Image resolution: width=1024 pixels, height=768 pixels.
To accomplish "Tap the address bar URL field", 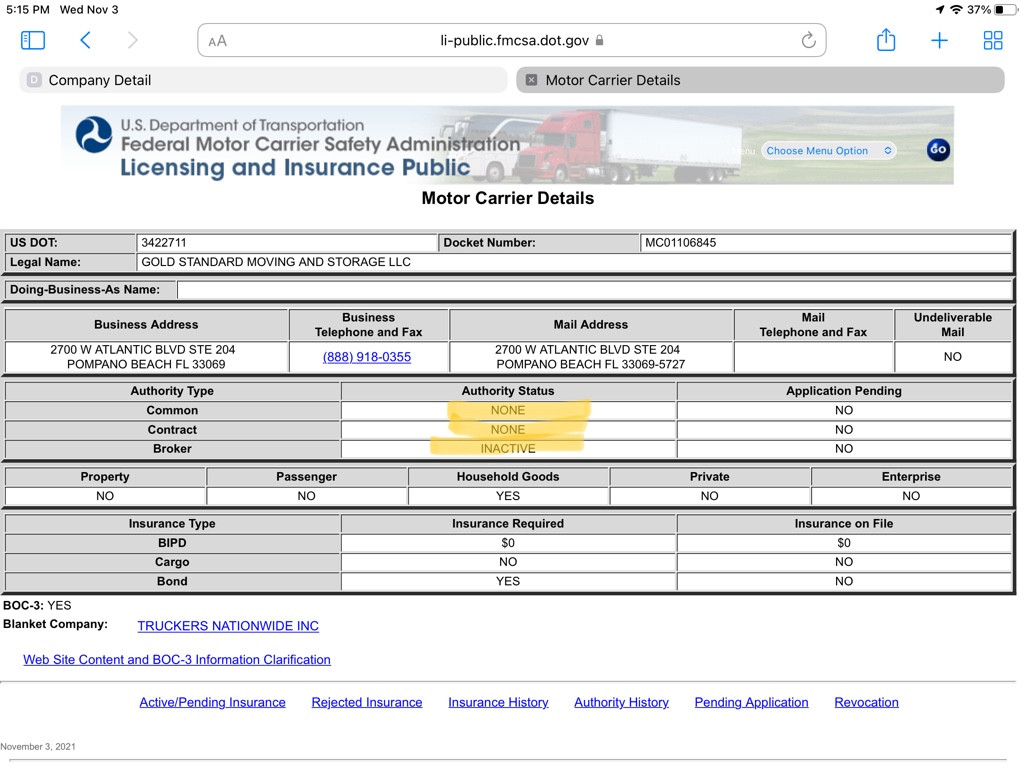I will pyautogui.click(x=513, y=41).
